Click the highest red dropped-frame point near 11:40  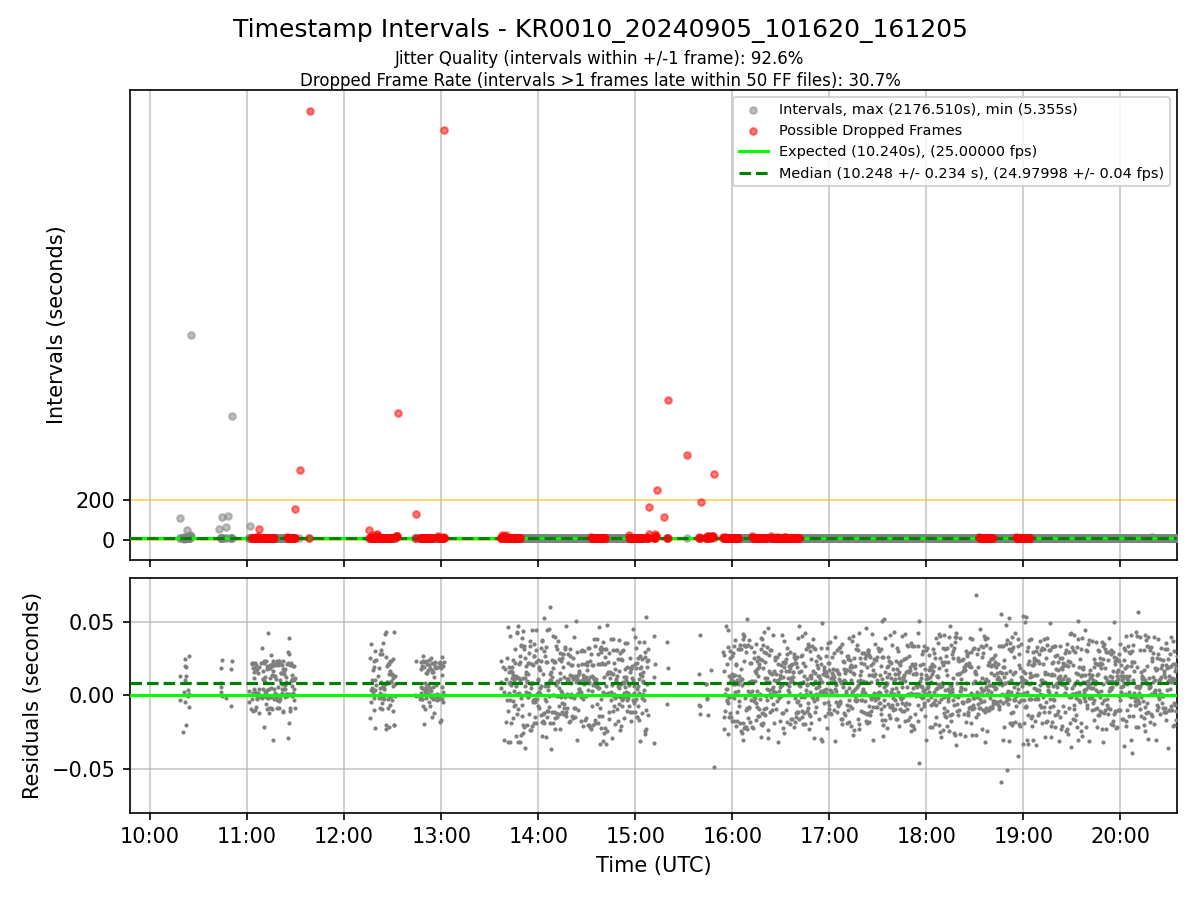(x=310, y=111)
